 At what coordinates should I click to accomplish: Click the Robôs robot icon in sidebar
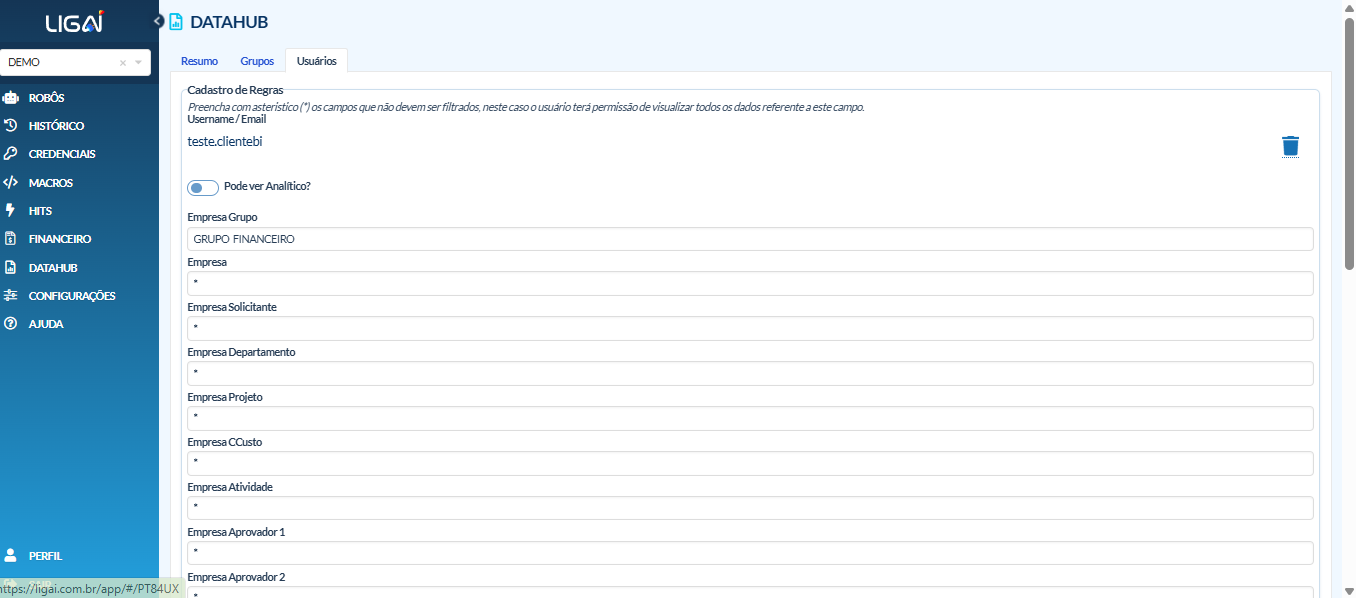coord(11,98)
